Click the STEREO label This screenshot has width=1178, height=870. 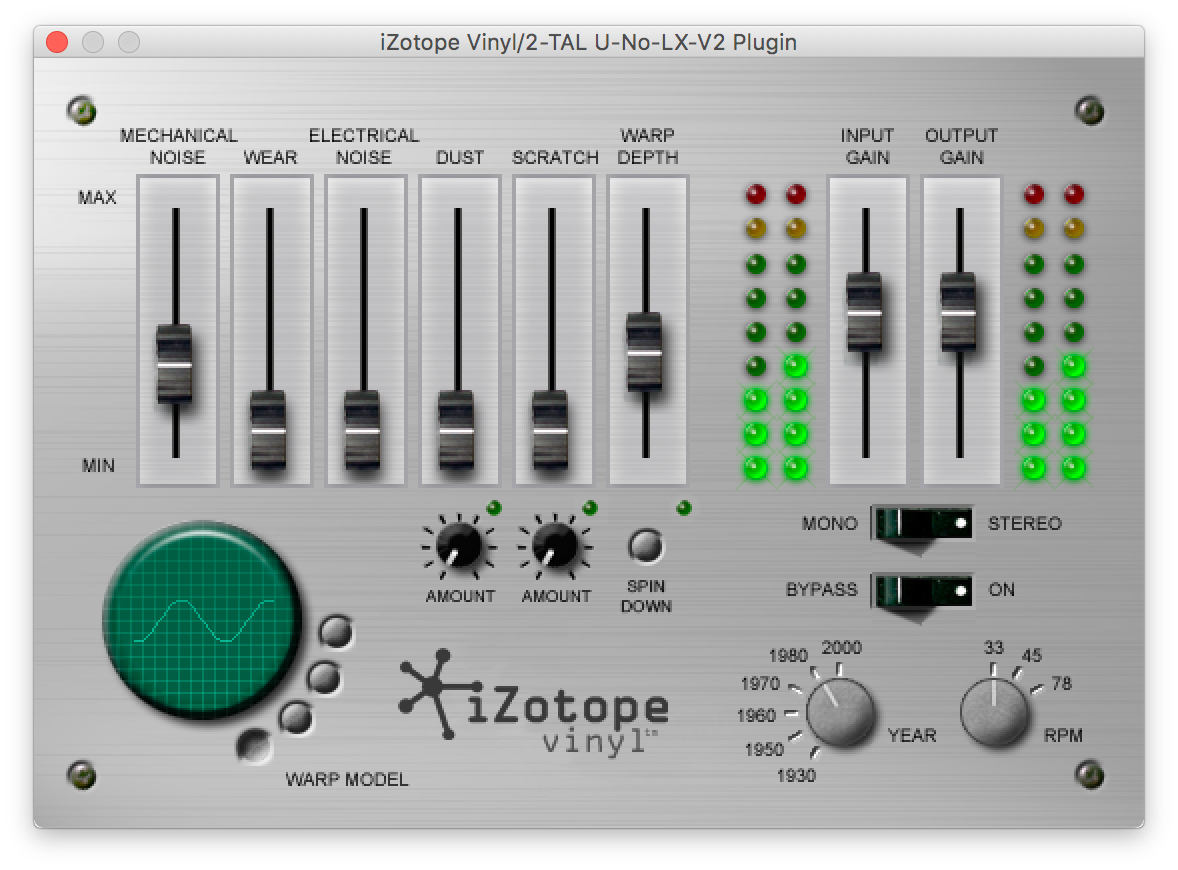click(x=1025, y=524)
